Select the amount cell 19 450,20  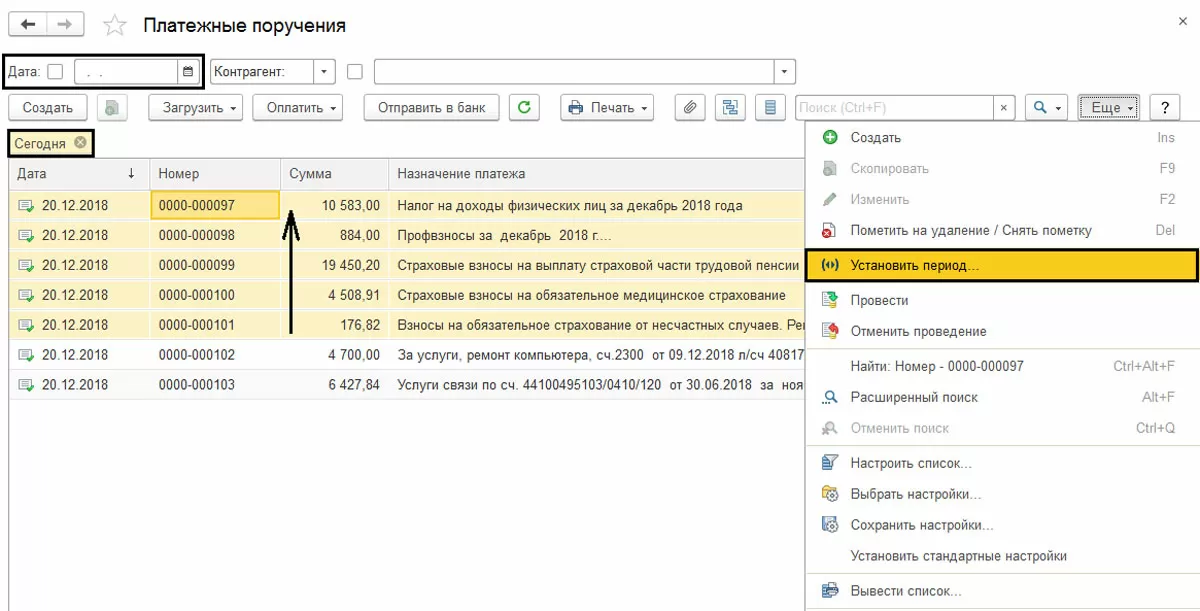tap(334, 266)
